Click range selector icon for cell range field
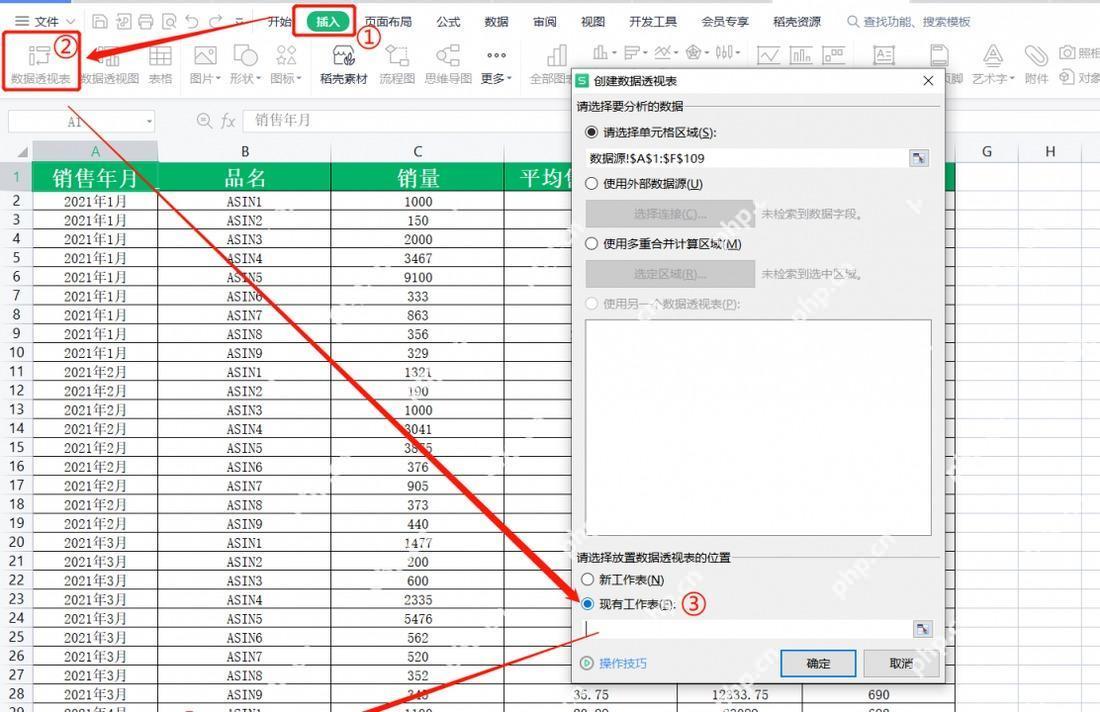 (x=918, y=158)
